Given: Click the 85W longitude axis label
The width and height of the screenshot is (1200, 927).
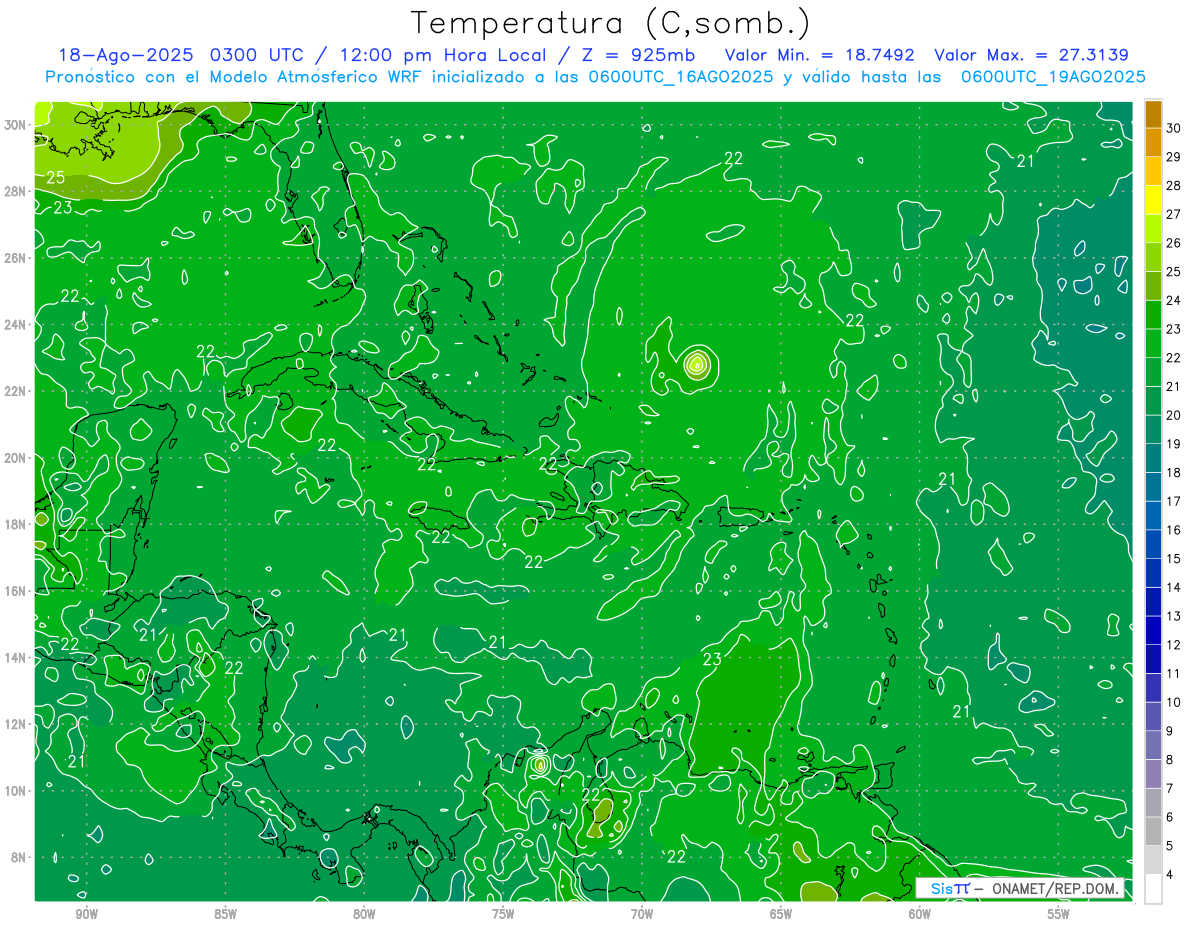Looking at the screenshot, I should [225, 914].
